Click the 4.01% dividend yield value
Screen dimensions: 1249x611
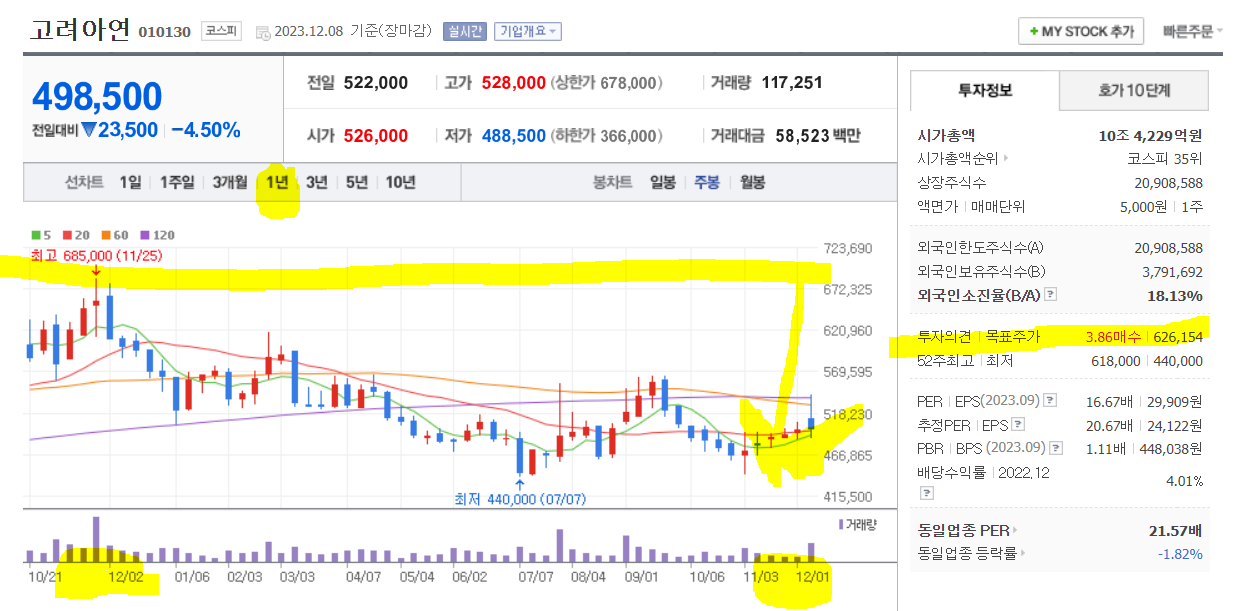point(1184,481)
